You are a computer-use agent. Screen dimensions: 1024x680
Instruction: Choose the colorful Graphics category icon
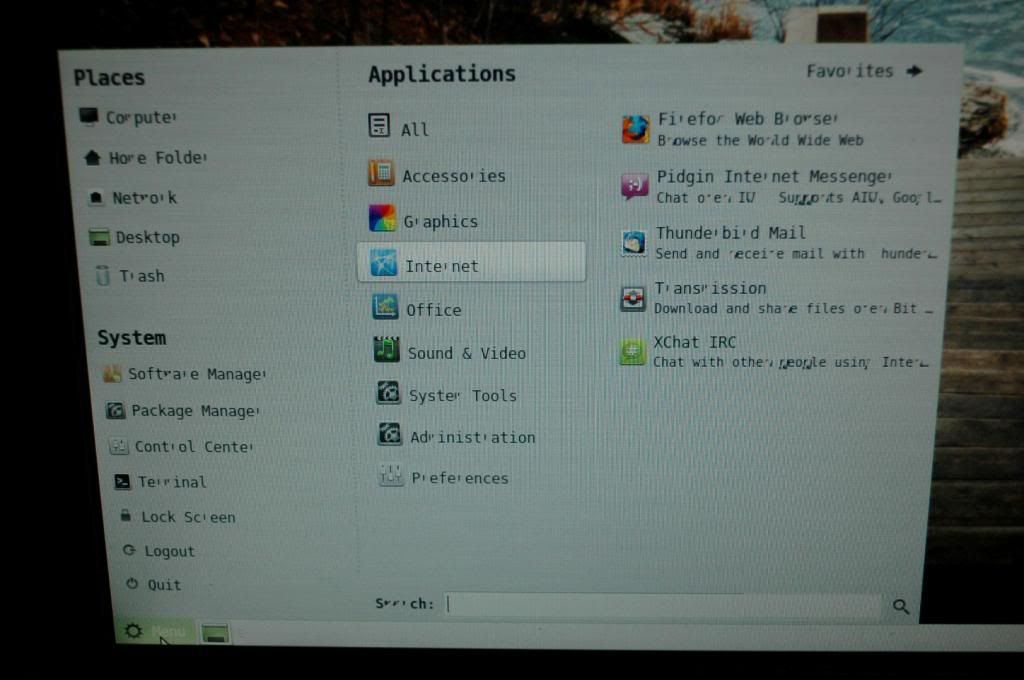382,218
